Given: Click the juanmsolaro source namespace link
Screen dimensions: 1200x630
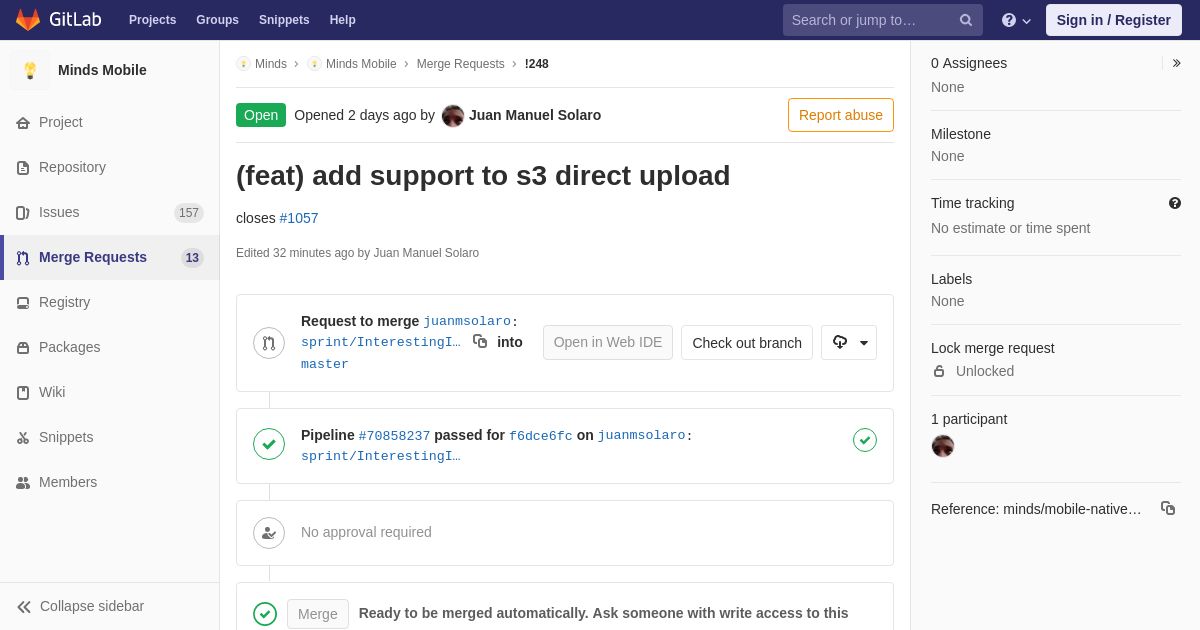Looking at the screenshot, I should (x=467, y=322).
